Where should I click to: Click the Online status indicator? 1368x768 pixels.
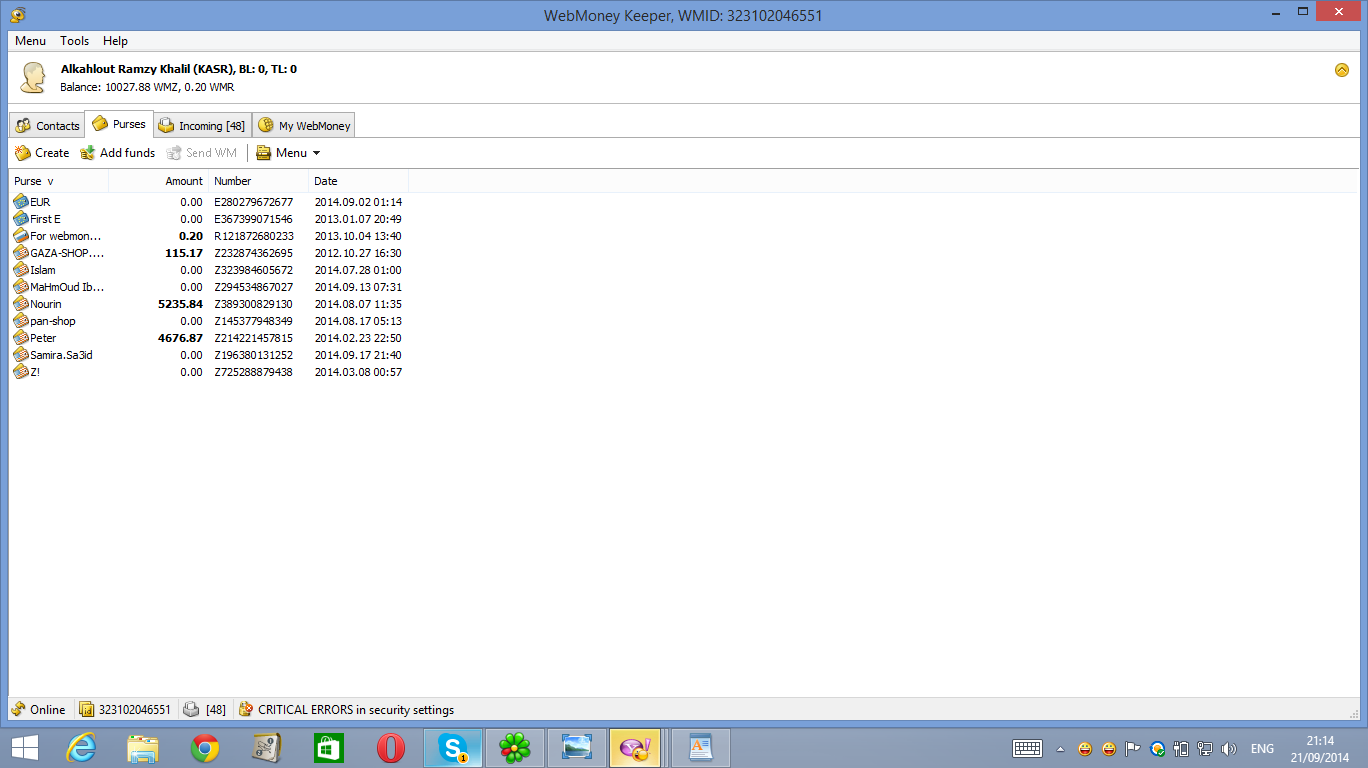pyautogui.click(x=39, y=710)
